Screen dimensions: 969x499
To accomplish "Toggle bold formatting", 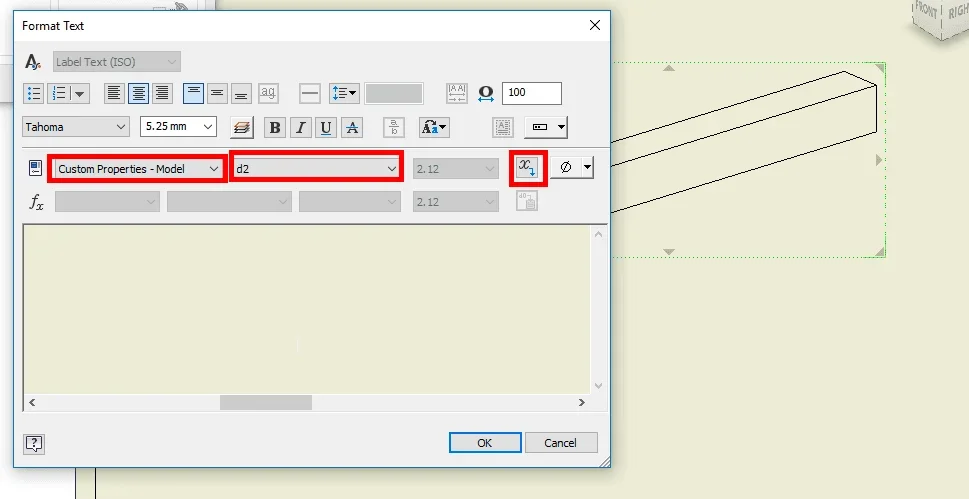I will pyautogui.click(x=275, y=128).
